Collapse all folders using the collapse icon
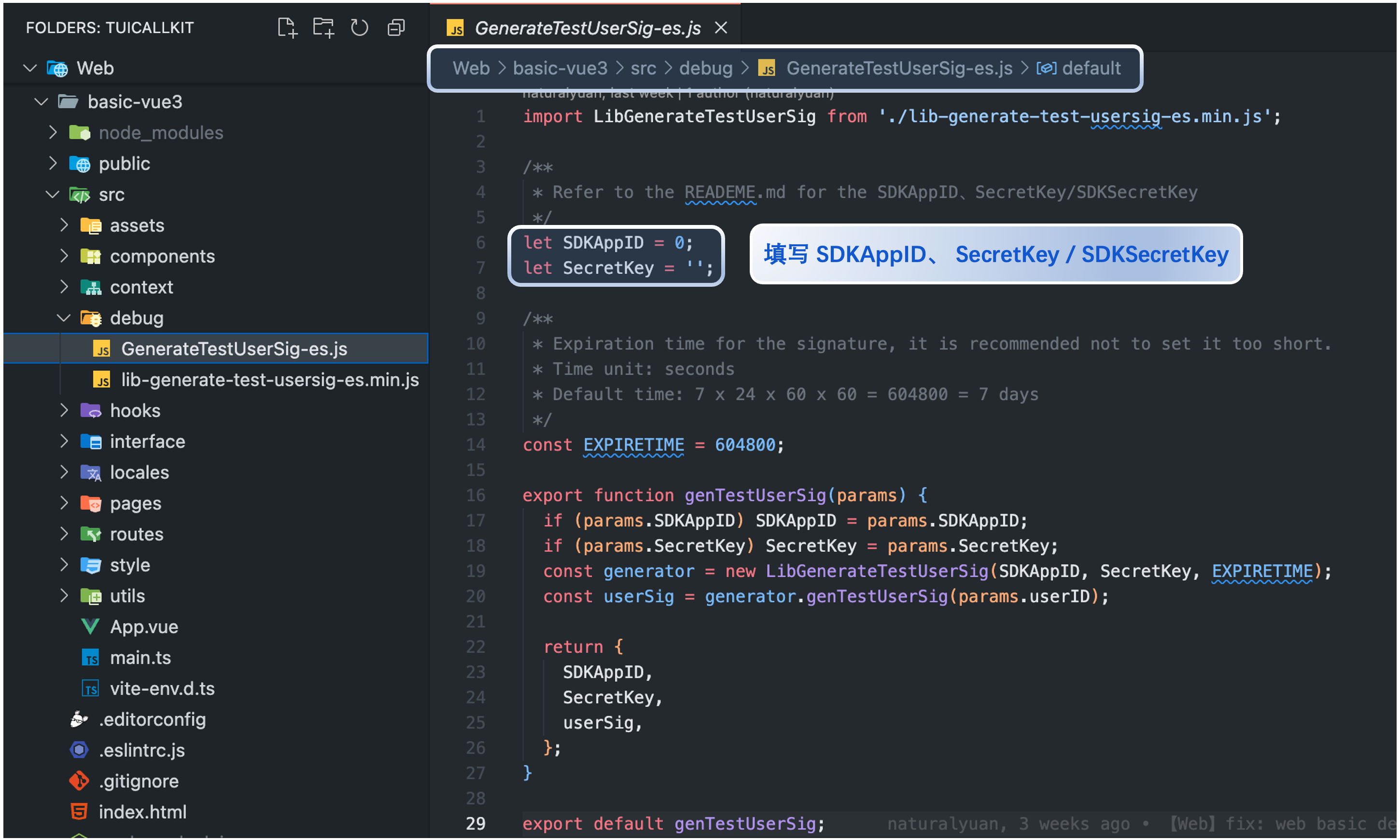 pos(395,27)
